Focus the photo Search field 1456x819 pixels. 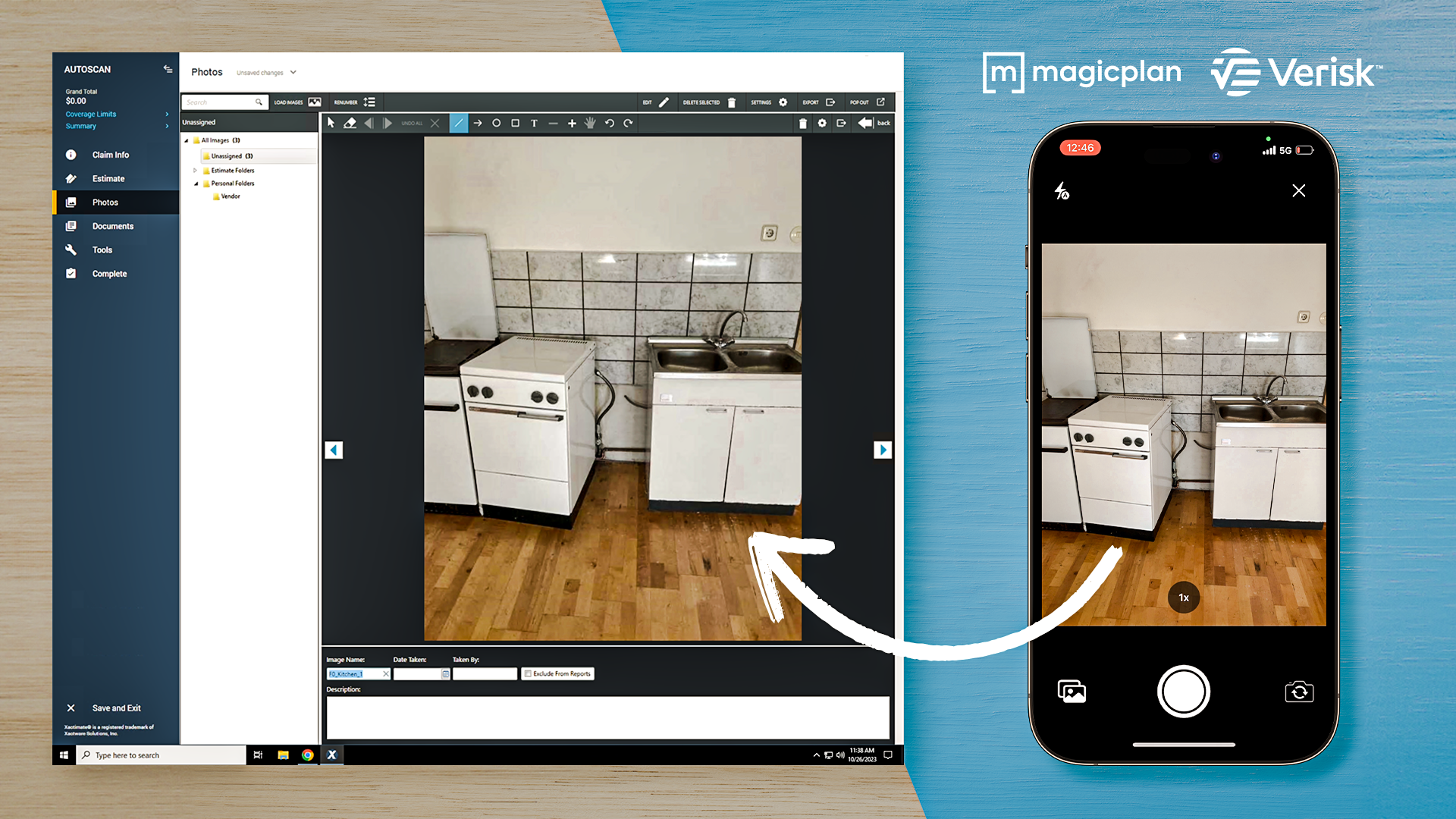point(224,102)
